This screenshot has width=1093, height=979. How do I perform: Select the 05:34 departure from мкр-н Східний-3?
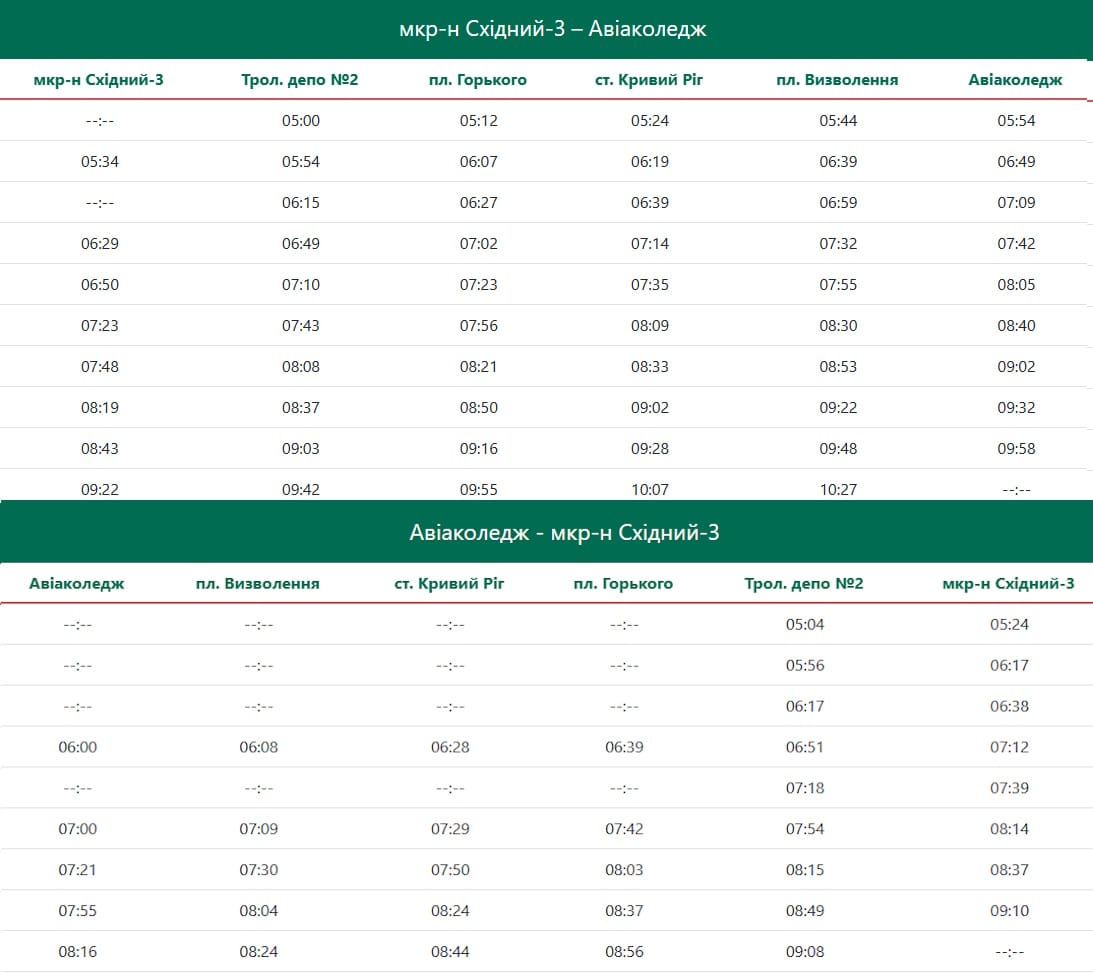(100, 162)
